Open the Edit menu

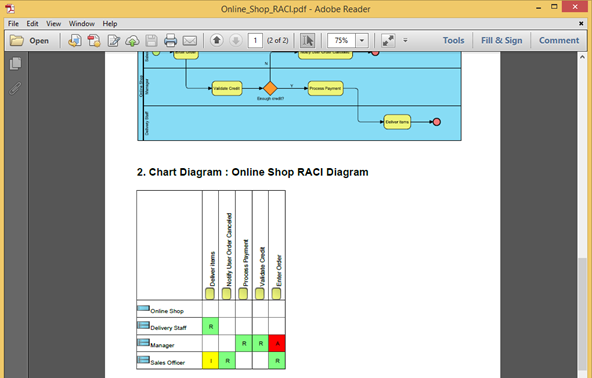[x=32, y=23]
